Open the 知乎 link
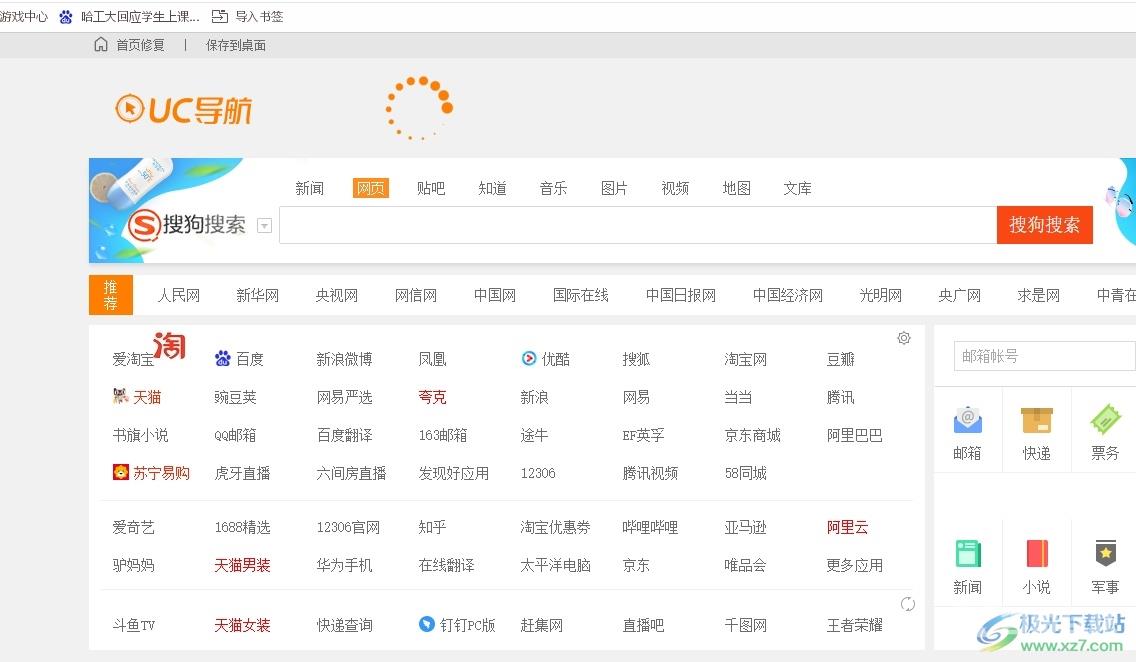 pos(433,527)
